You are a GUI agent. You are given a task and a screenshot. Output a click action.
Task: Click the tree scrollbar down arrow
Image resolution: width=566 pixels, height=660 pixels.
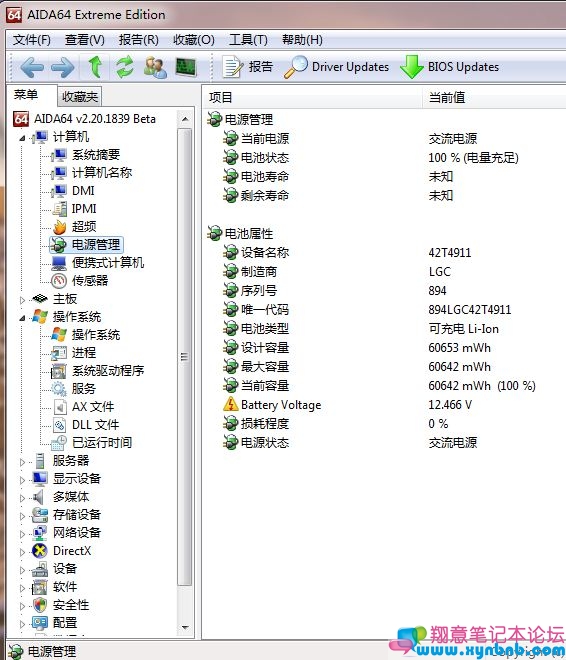click(185, 628)
